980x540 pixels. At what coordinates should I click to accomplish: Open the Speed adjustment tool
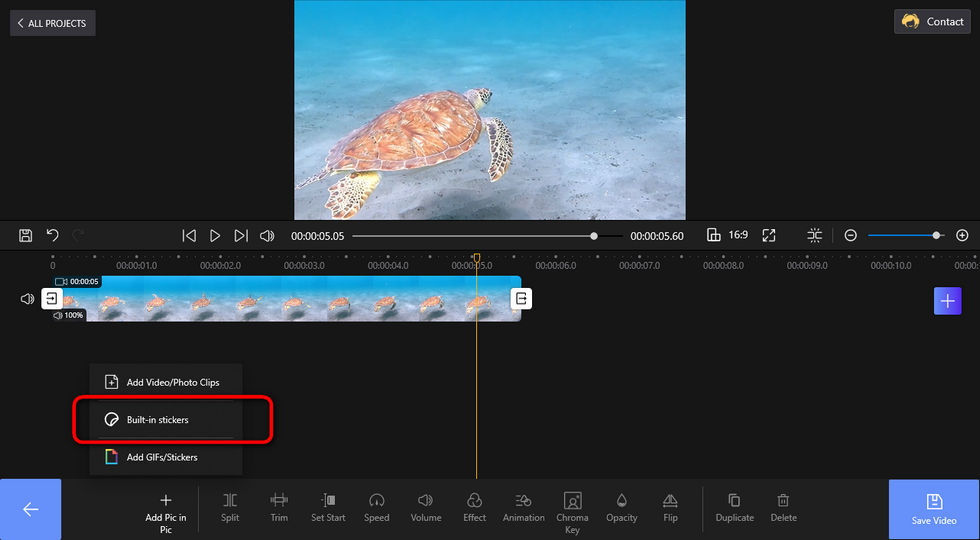click(x=376, y=507)
